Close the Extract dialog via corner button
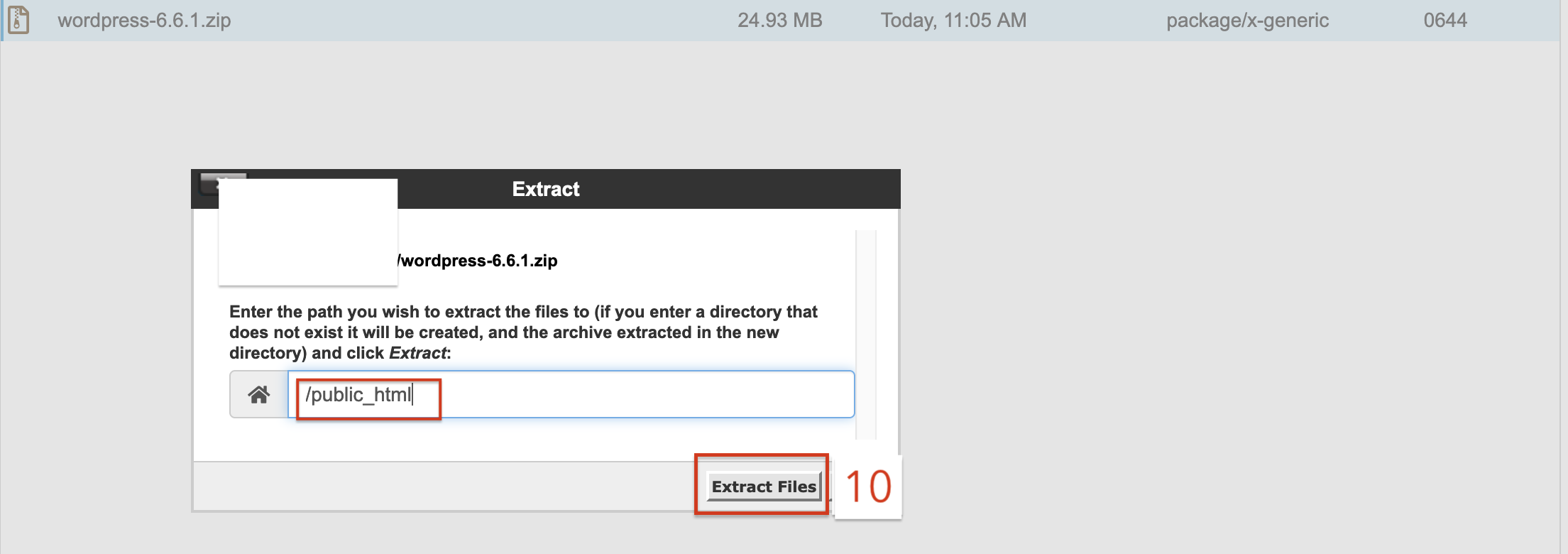This screenshot has width=1568, height=554. [210, 184]
